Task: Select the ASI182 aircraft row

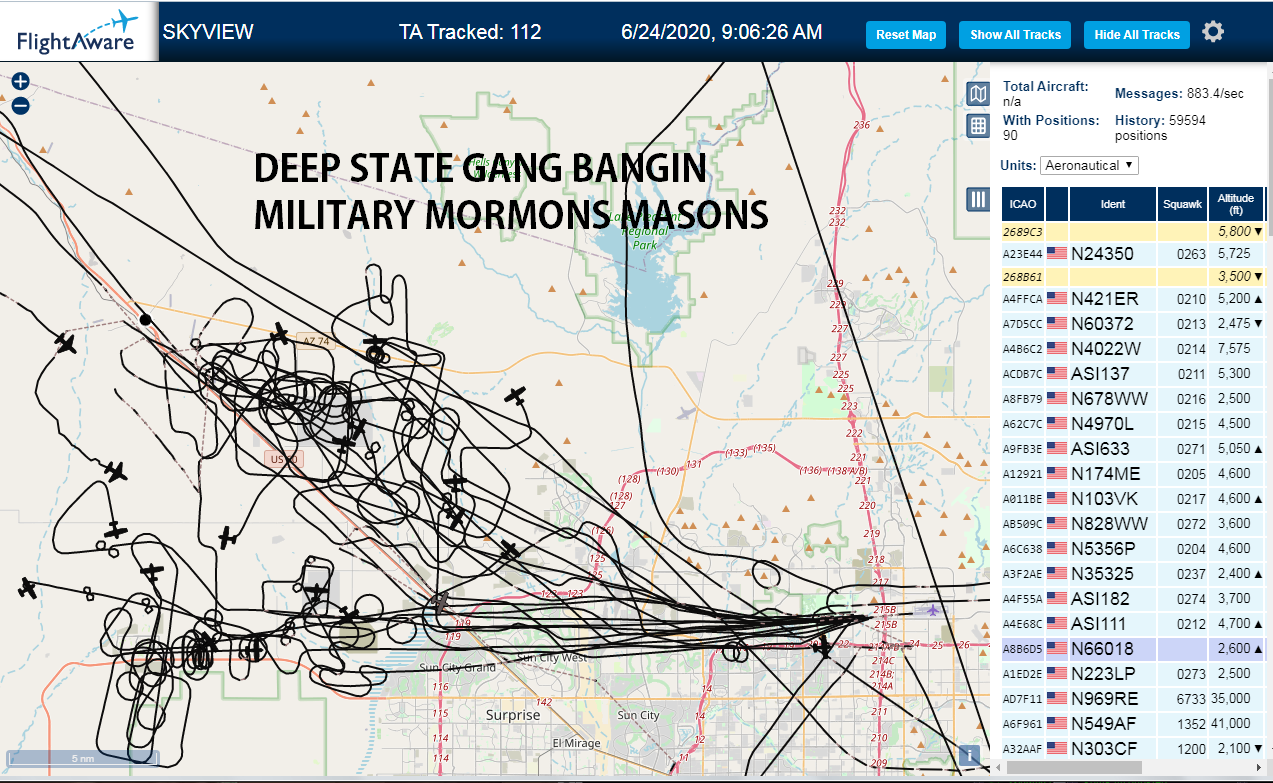Action: 1134,598
